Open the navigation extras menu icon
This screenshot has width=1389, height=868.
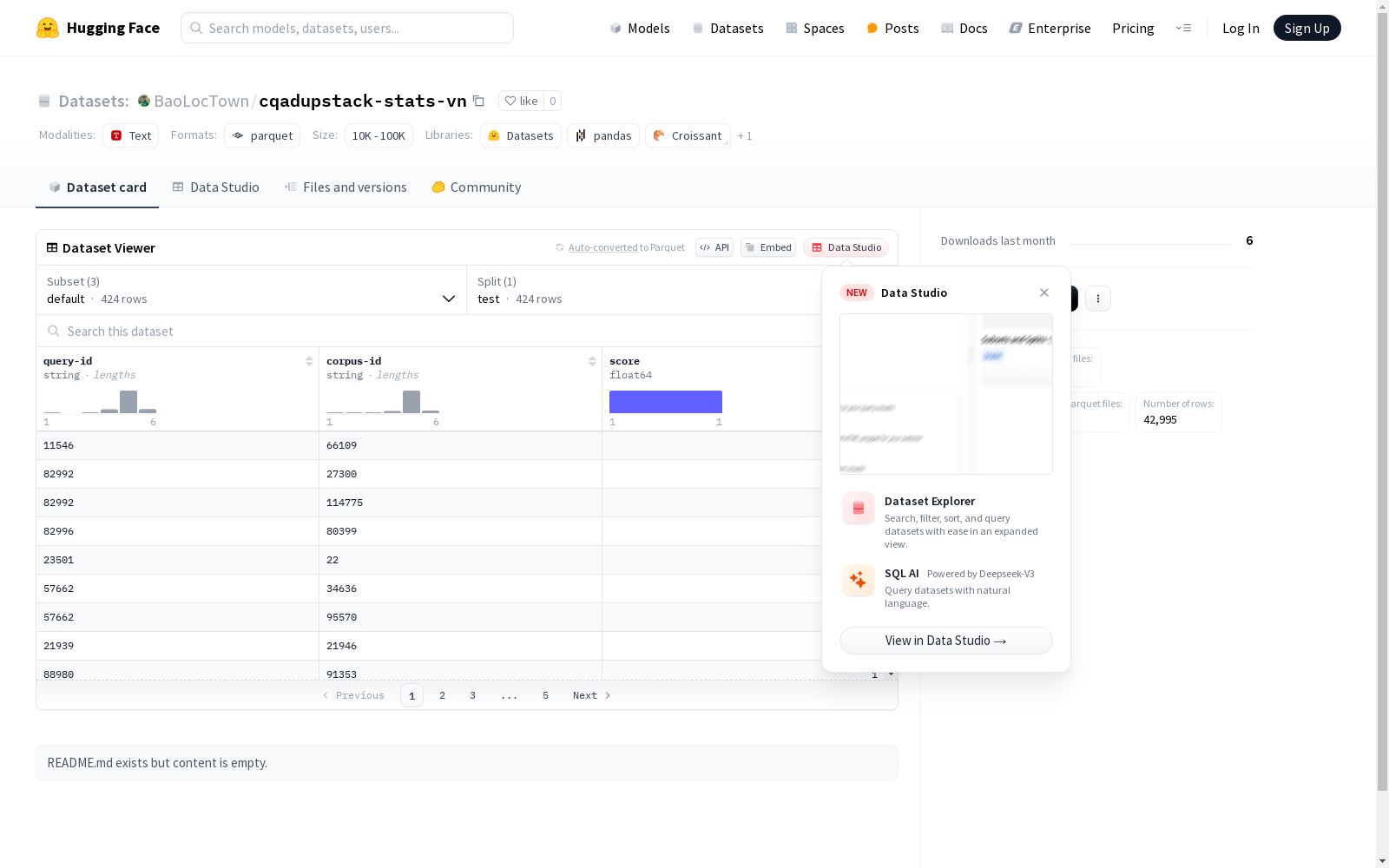click(x=1183, y=28)
